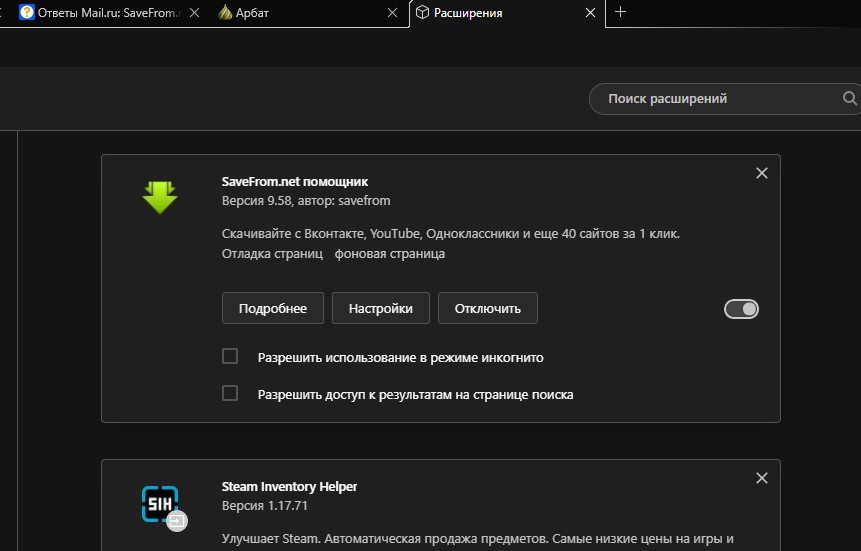Click the SaveFrom.net green arrow icon
Screen dimensions: 861x551
[160, 197]
